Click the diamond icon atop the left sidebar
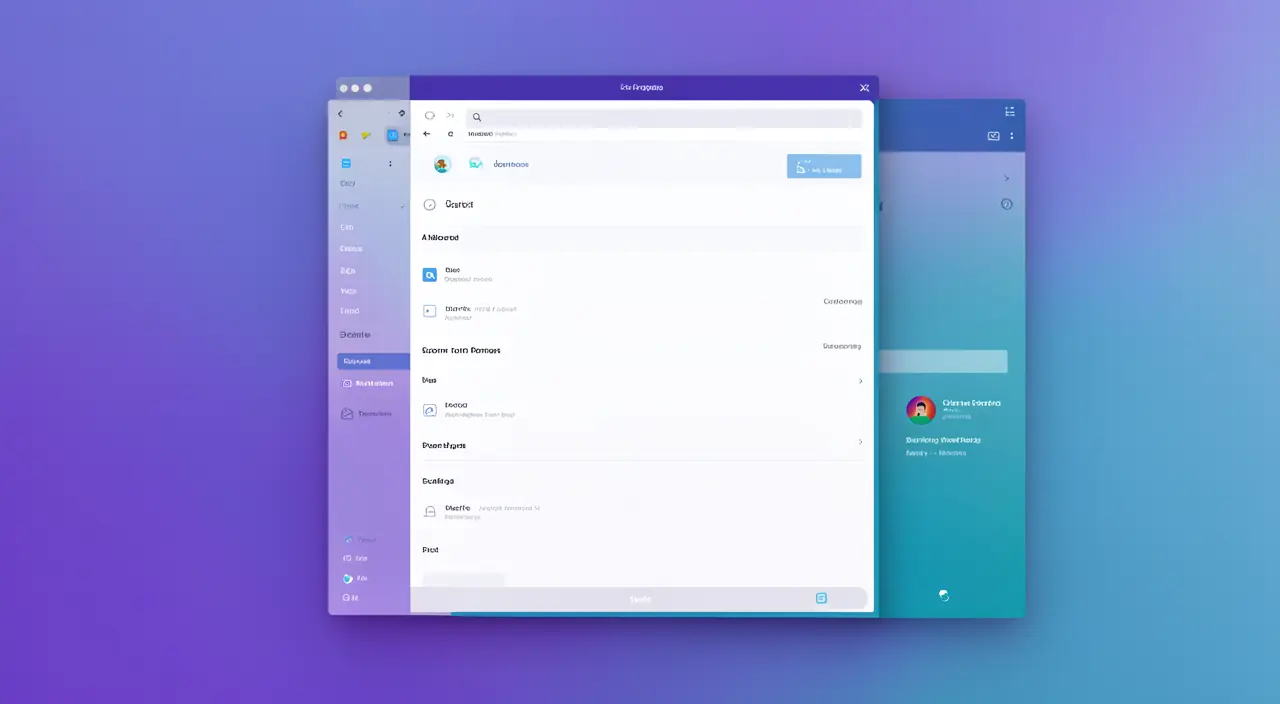Image resolution: width=1280 pixels, height=704 pixels. [402, 114]
